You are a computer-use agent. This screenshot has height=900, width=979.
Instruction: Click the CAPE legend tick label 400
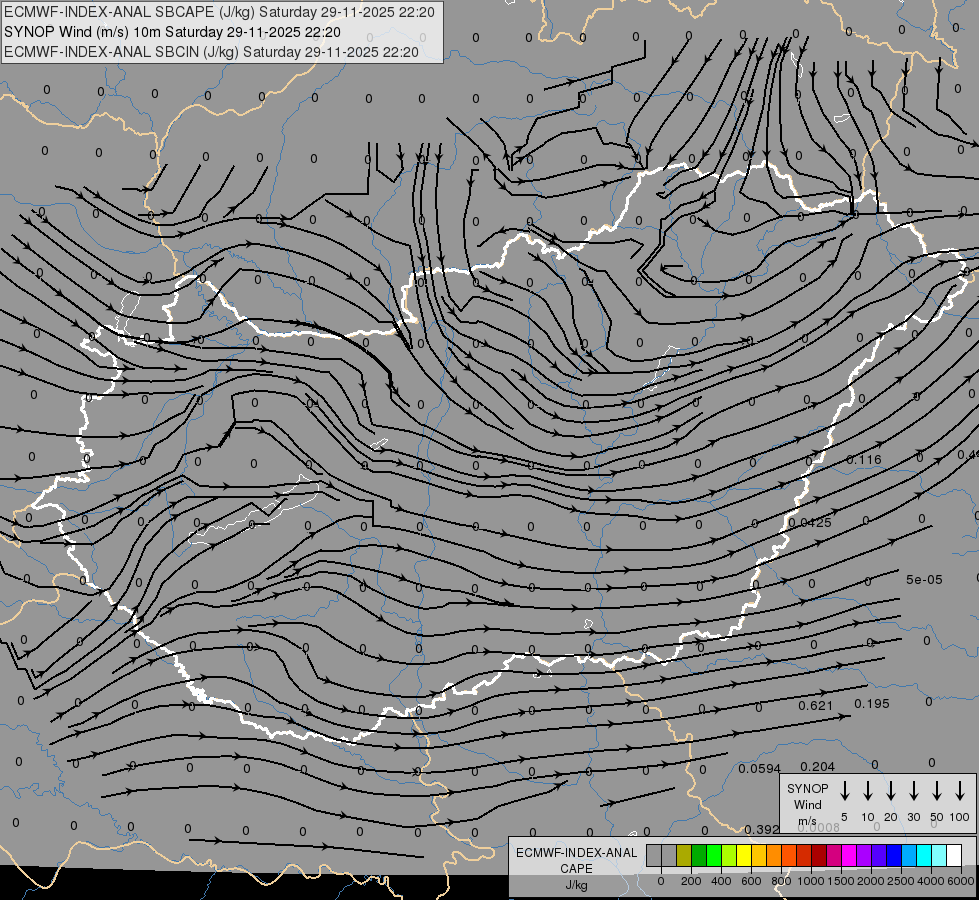click(x=721, y=881)
